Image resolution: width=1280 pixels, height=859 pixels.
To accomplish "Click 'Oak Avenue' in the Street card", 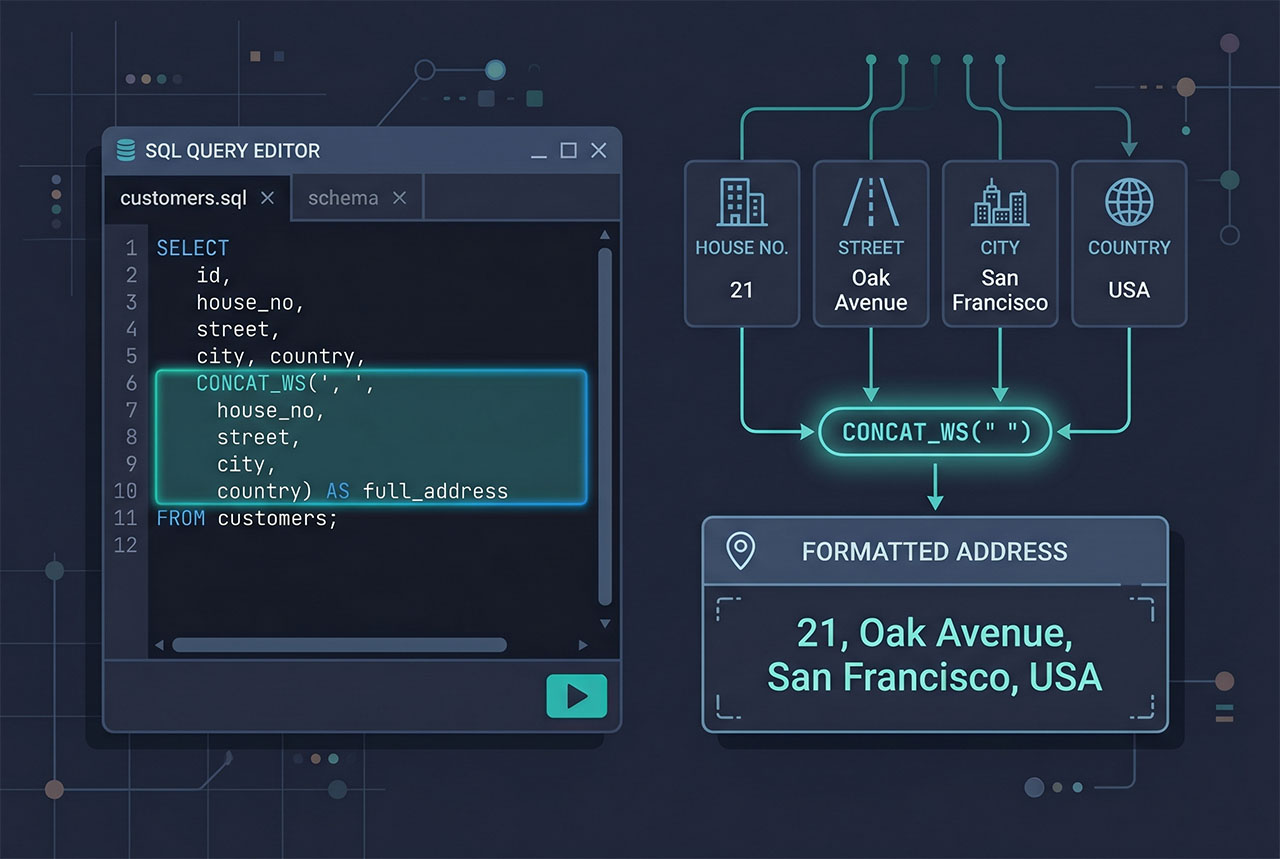I will [871, 290].
